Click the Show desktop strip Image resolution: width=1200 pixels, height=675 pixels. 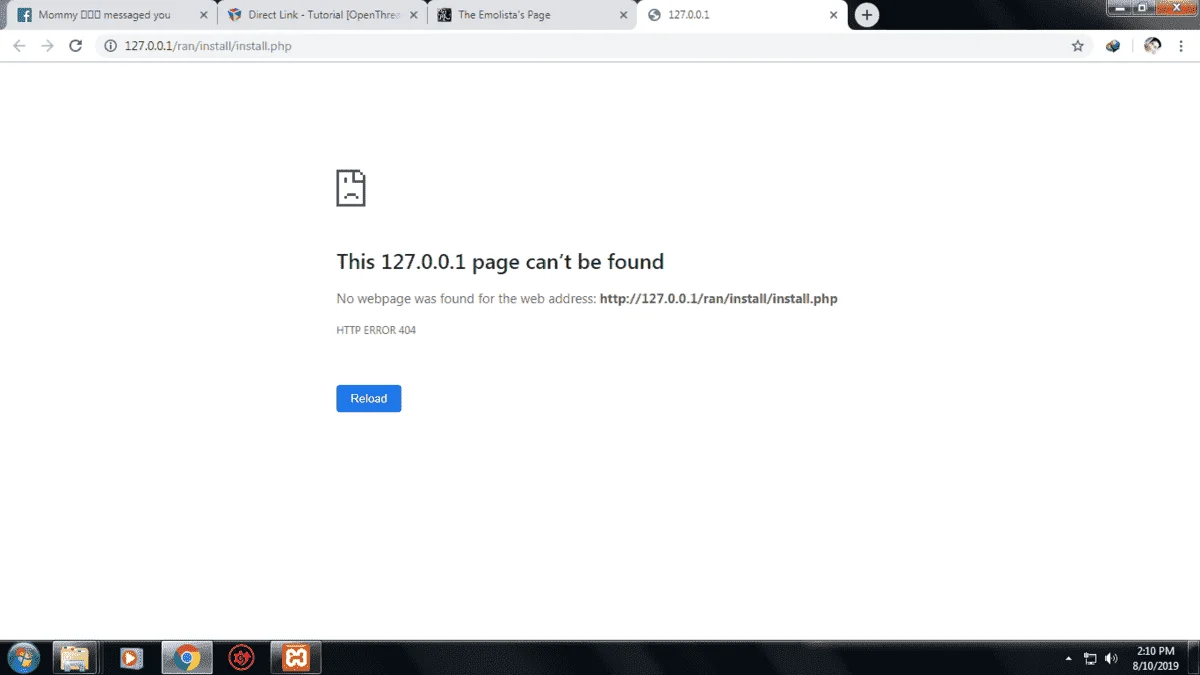1193,657
